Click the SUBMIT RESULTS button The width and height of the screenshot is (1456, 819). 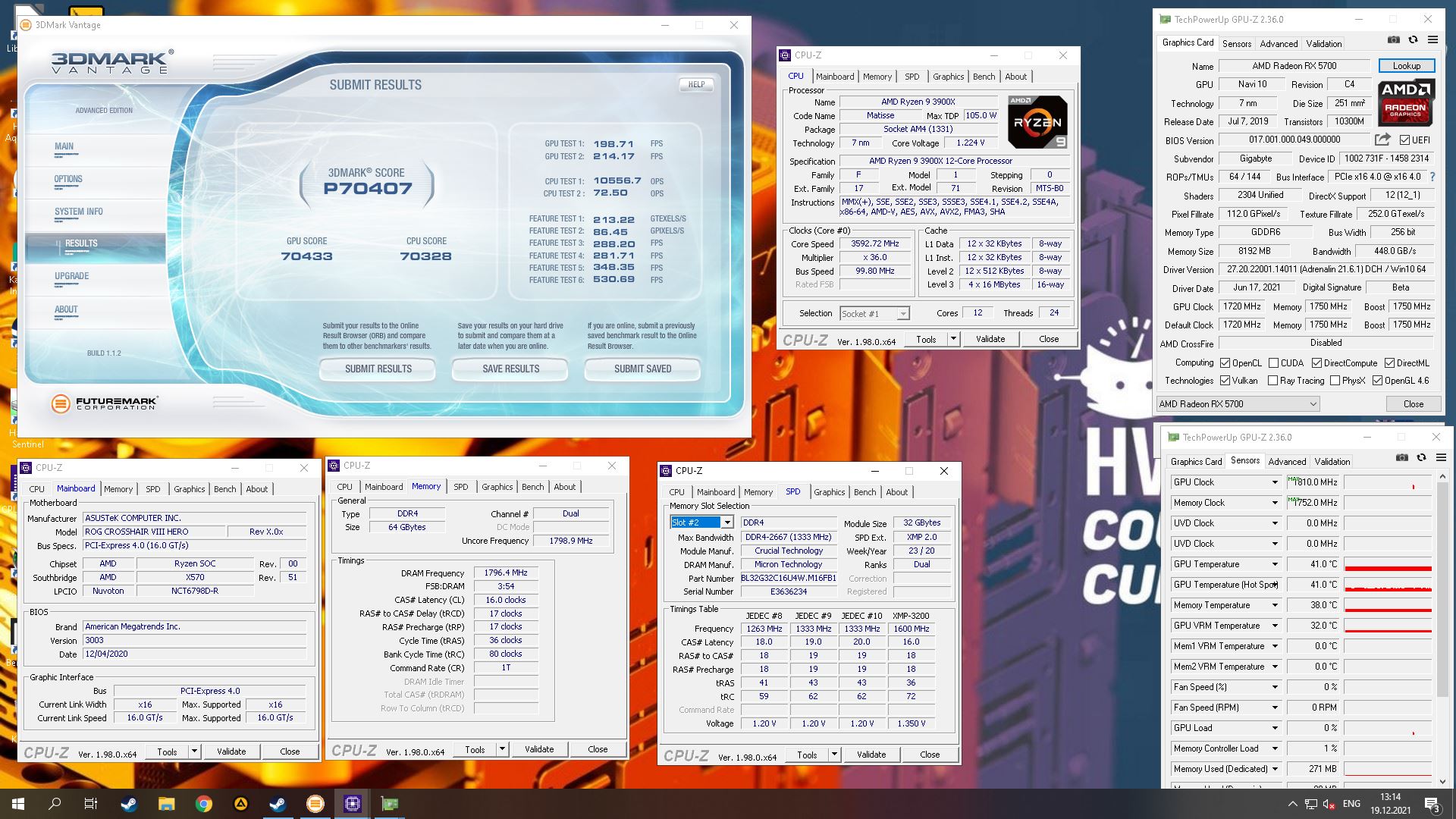point(378,369)
